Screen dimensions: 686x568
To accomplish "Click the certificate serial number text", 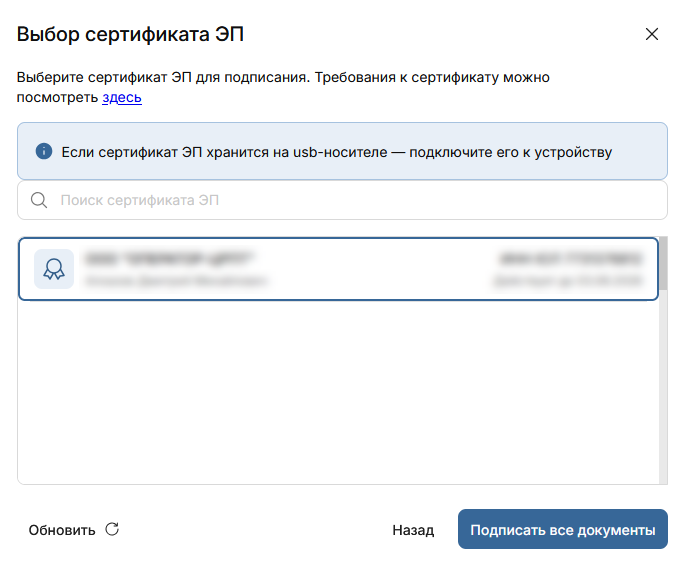I will (x=572, y=258).
